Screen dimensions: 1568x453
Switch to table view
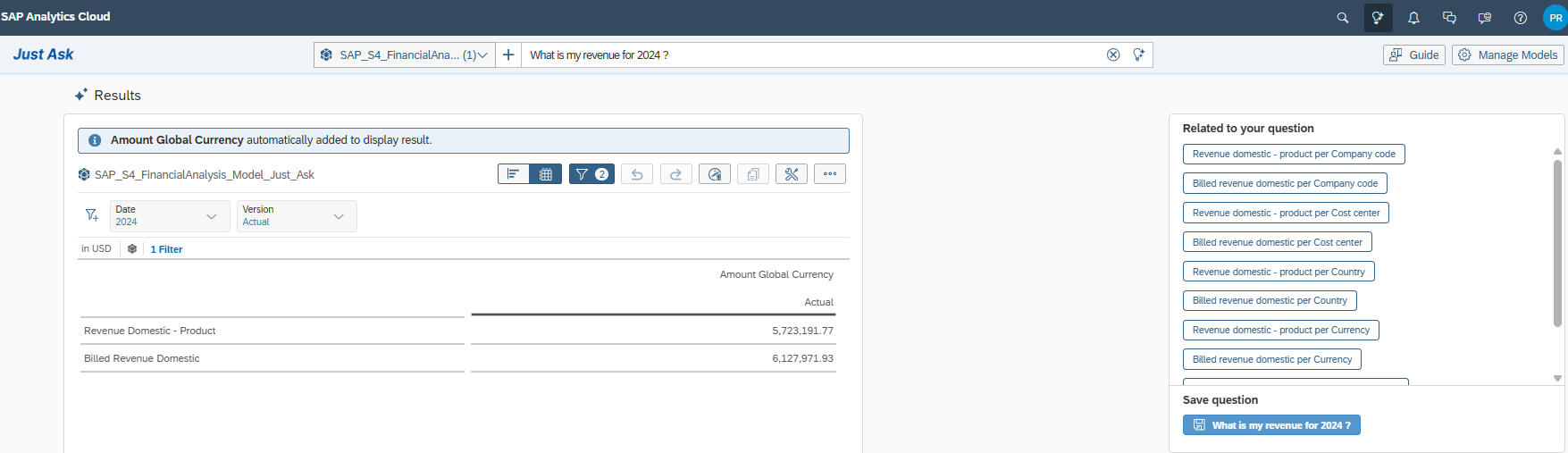[545, 174]
